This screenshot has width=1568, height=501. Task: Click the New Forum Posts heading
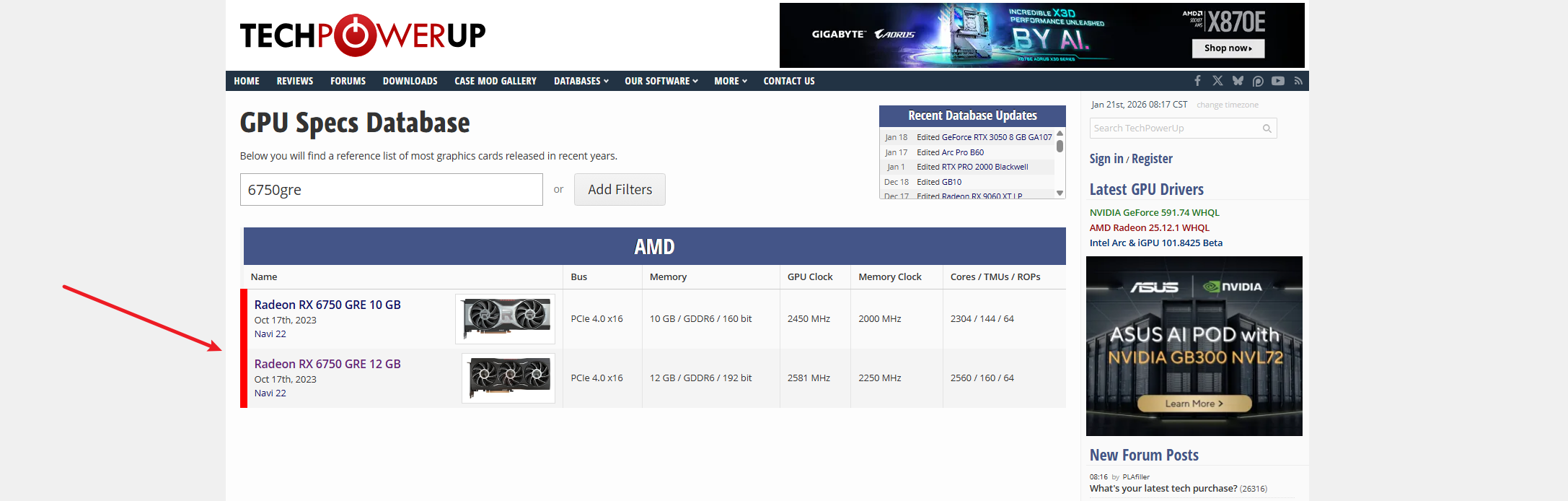click(x=1144, y=455)
